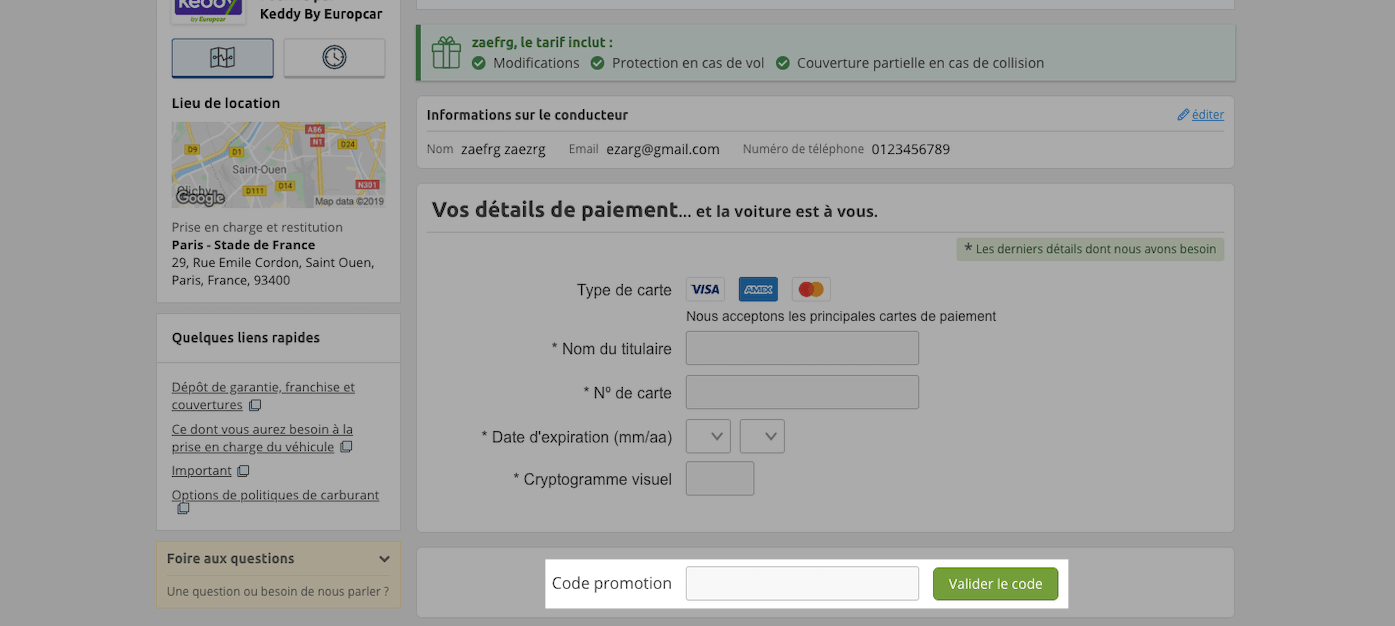Select the AMEX card type icon

(757, 289)
